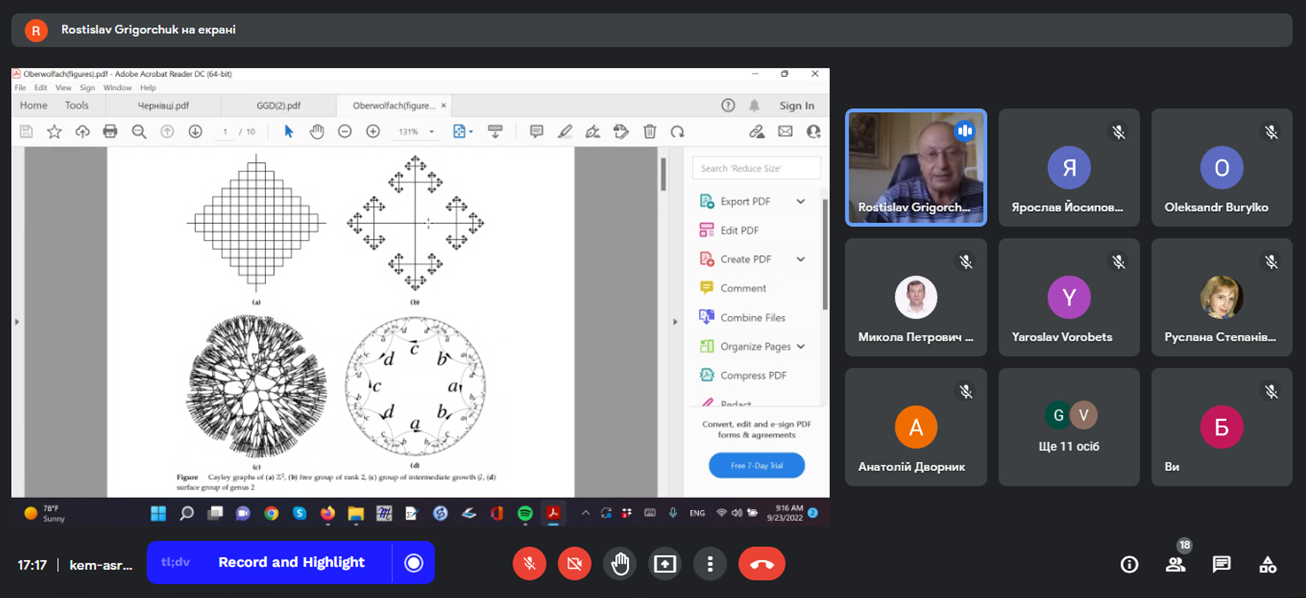Image resolution: width=1306 pixels, height=598 pixels.
Task: Expand the Export PDF chevron
Action: tap(800, 201)
